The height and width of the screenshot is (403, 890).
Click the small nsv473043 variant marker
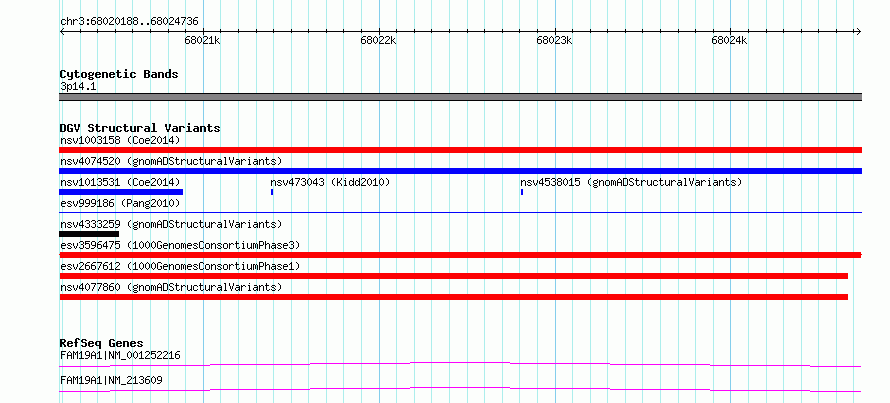point(272,192)
